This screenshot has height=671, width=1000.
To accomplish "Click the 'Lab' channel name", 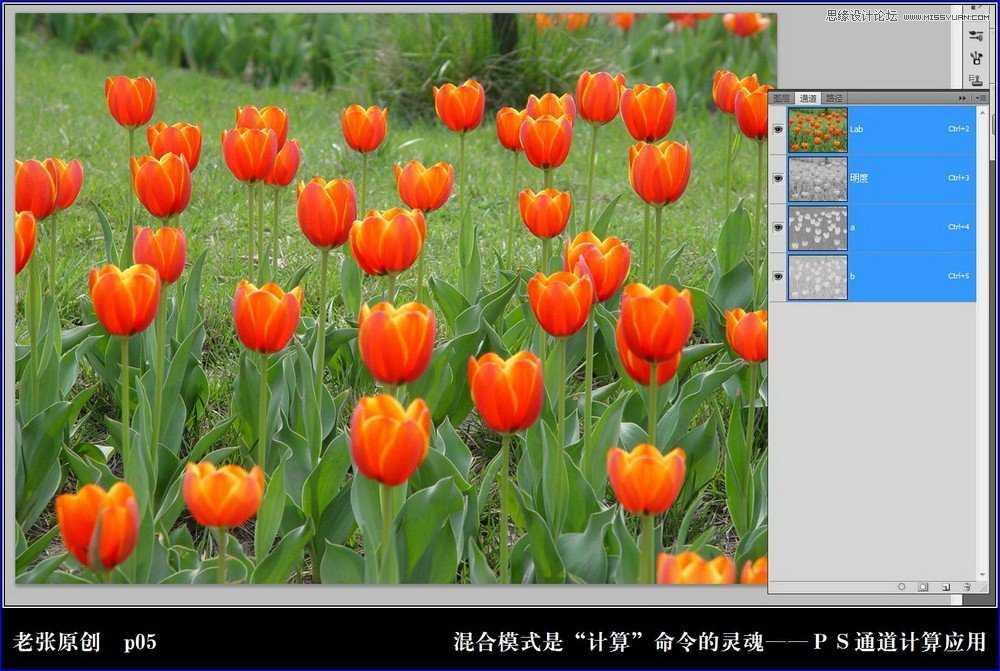I will click(x=856, y=129).
